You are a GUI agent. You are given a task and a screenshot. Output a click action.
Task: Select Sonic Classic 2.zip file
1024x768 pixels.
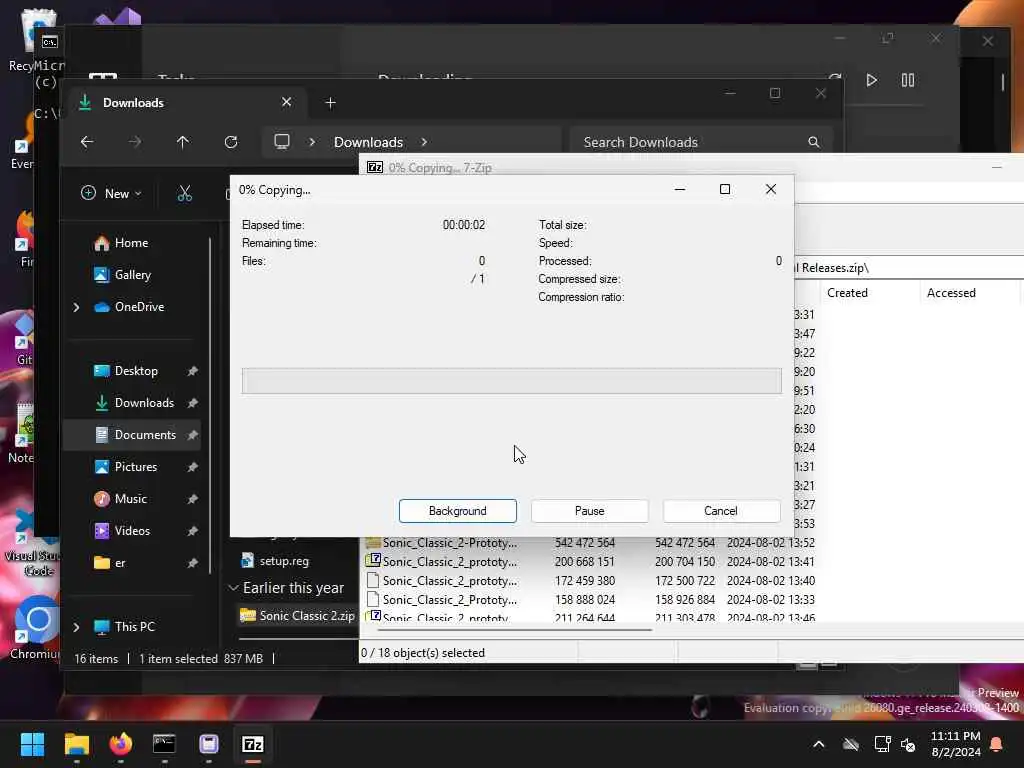point(298,616)
